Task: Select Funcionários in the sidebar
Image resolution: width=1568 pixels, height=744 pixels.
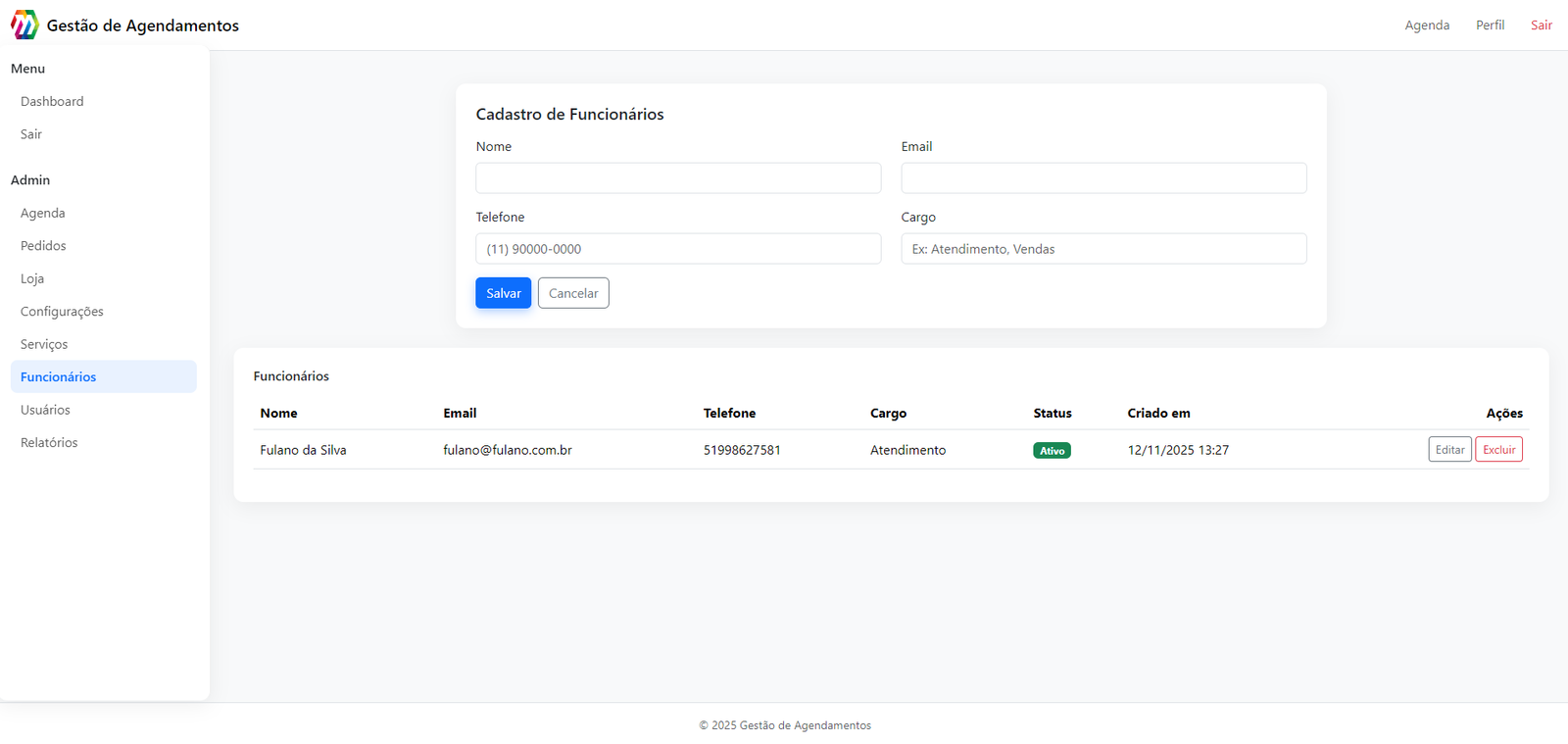Action: click(59, 376)
